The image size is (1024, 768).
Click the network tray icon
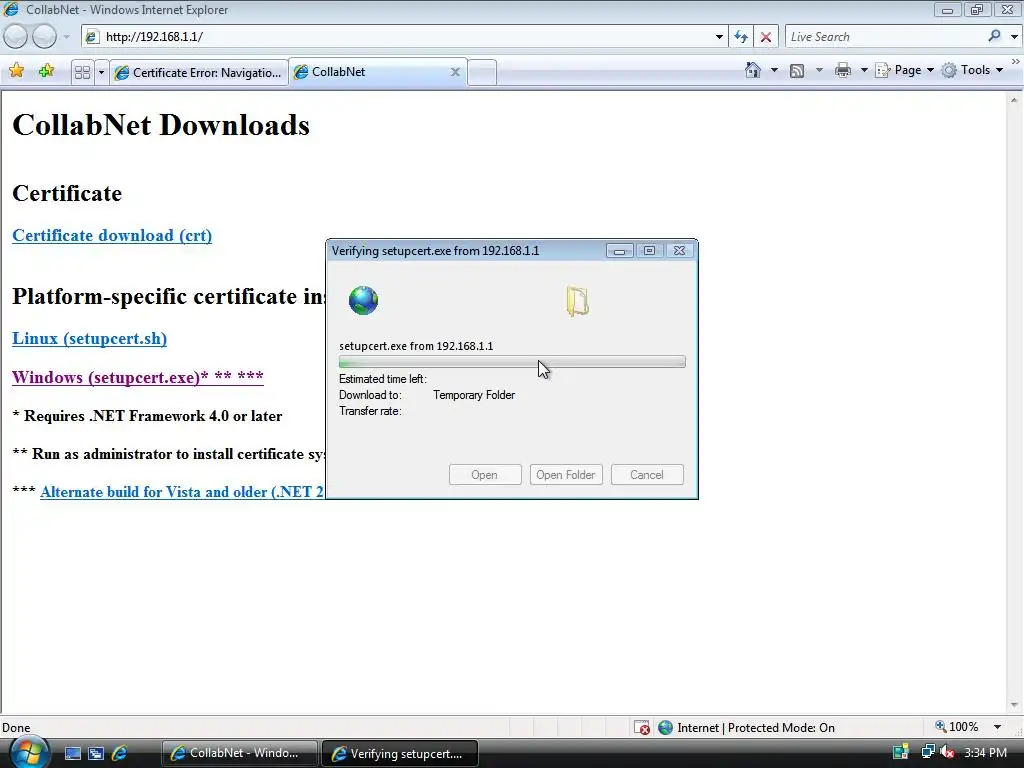(927, 752)
